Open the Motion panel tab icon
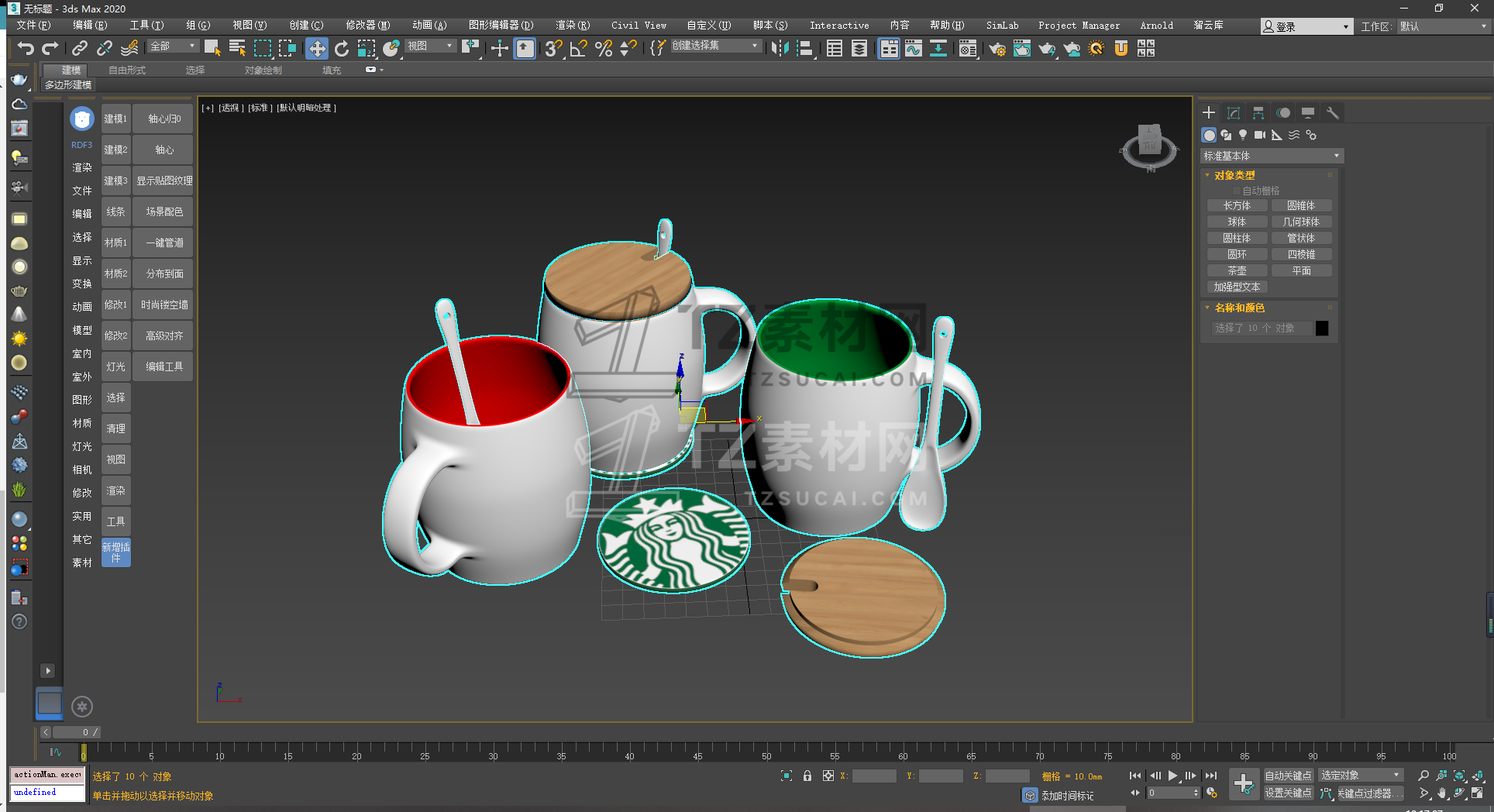The image size is (1494, 812). (x=1283, y=113)
